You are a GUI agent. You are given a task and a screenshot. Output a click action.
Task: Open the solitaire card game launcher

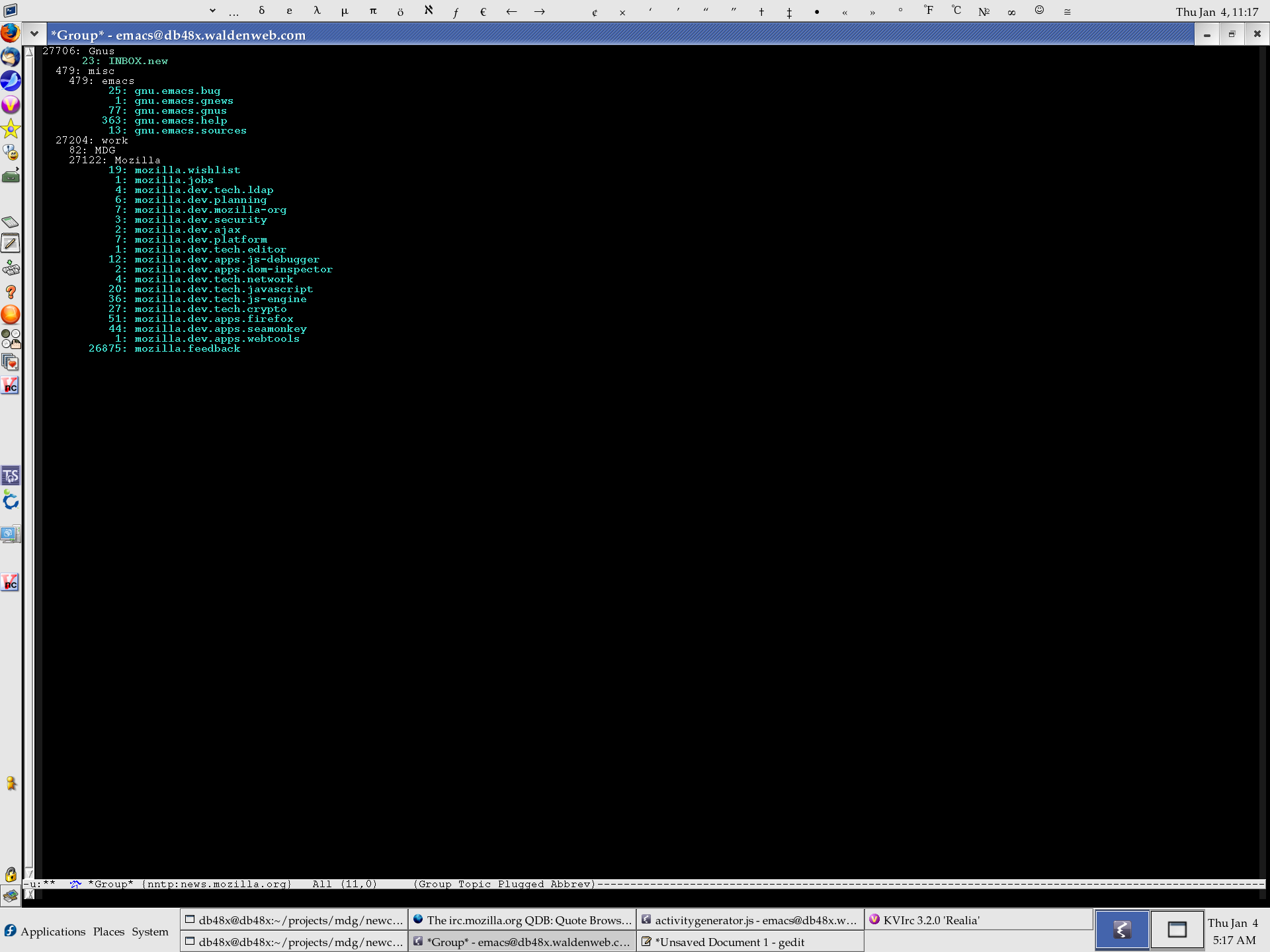[11, 362]
